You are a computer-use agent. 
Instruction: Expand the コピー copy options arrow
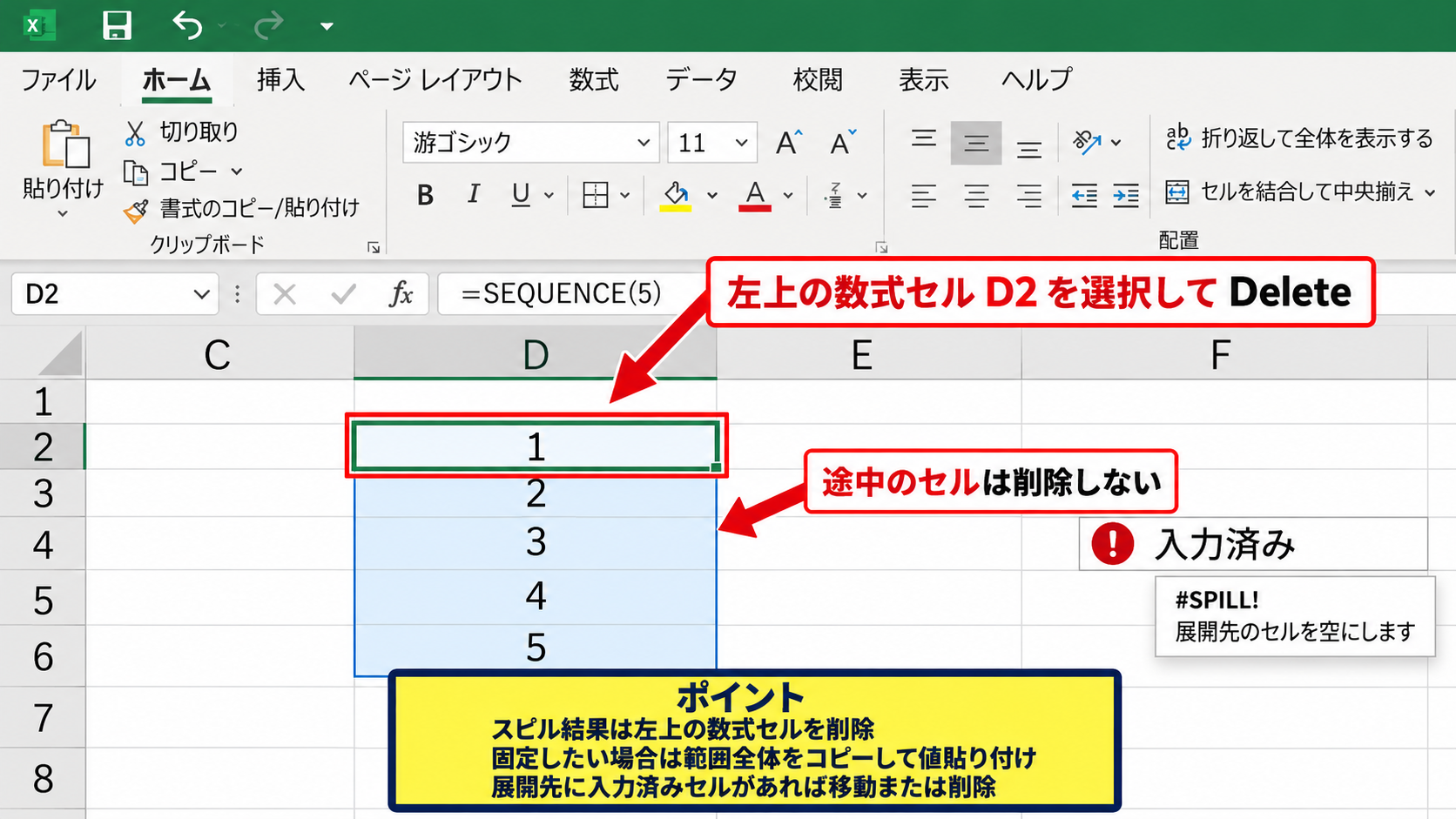[x=237, y=171]
